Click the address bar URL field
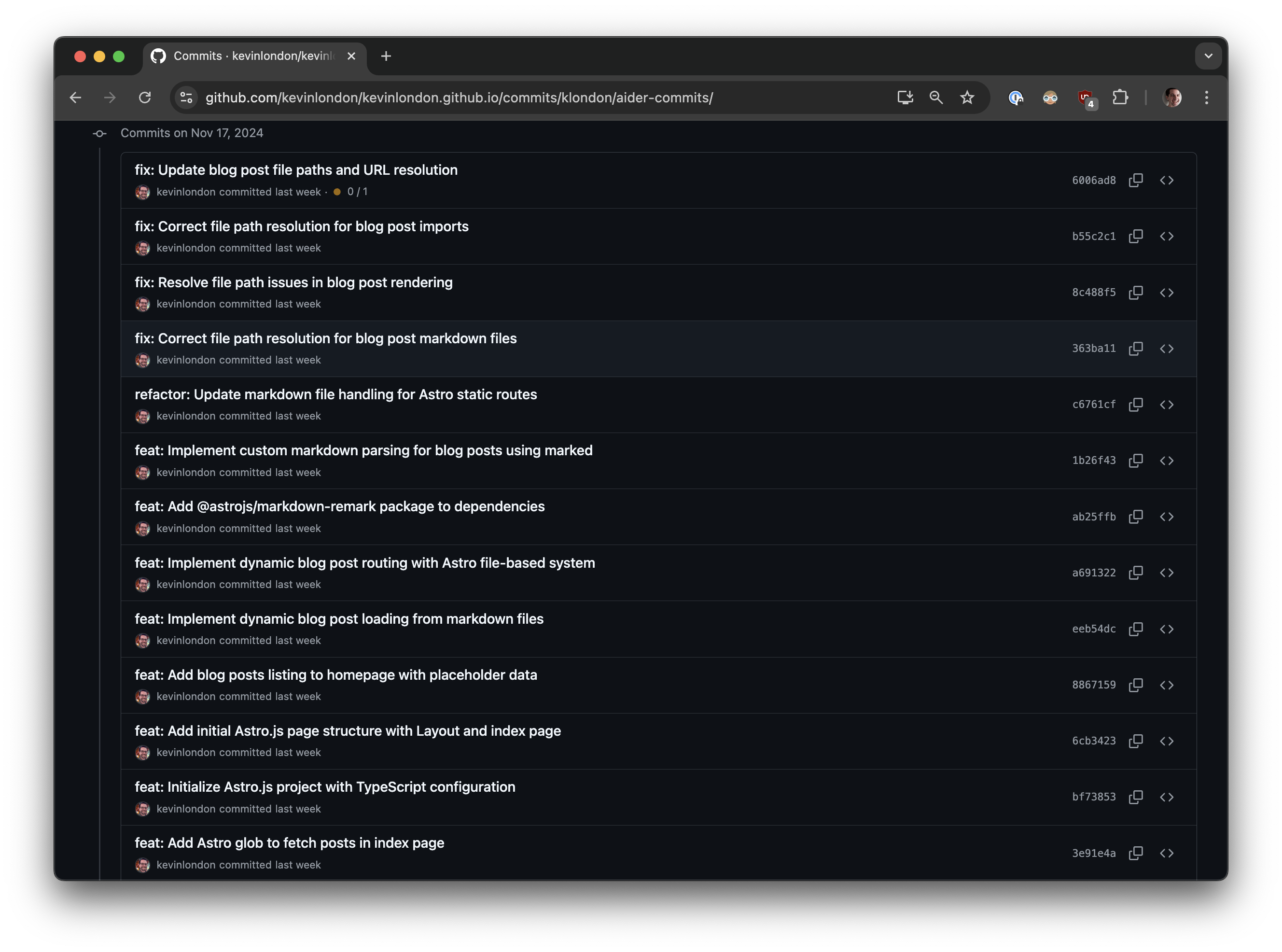1282x952 pixels. coord(461,98)
